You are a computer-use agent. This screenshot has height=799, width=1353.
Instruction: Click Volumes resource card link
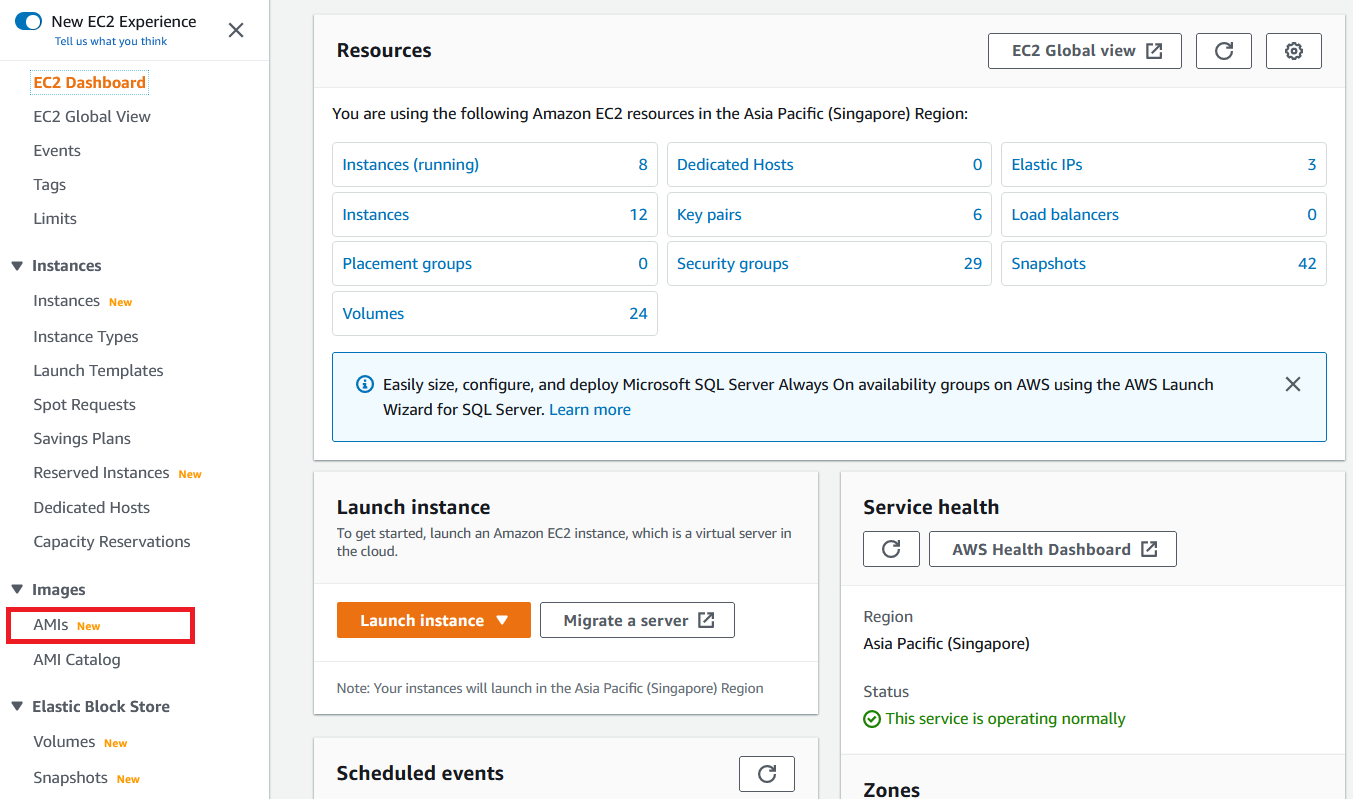point(373,314)
